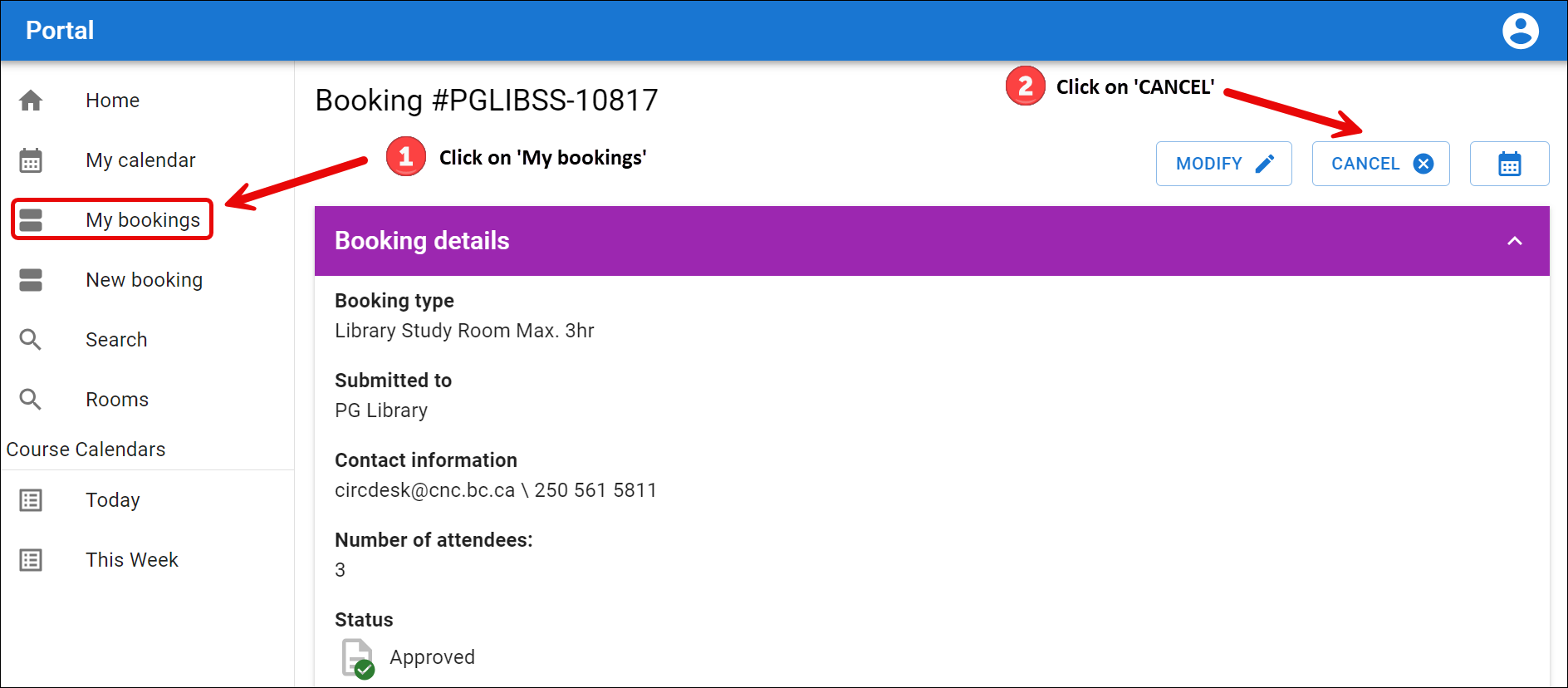Click the Today list icon

pos(31,500)
